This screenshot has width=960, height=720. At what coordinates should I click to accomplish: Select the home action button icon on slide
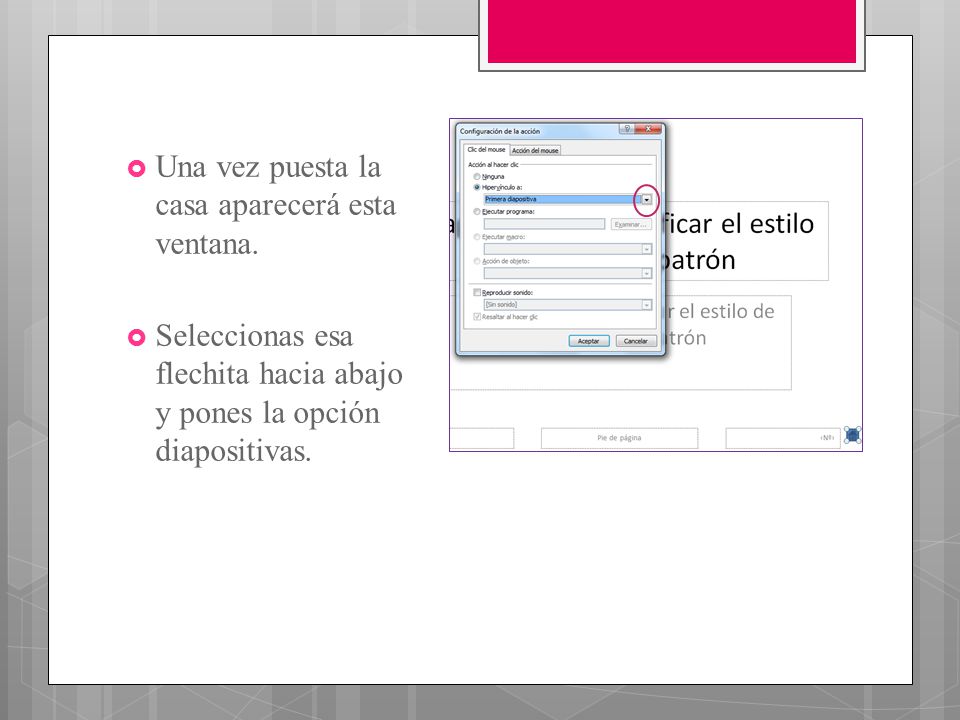click(x=852, y=435)
